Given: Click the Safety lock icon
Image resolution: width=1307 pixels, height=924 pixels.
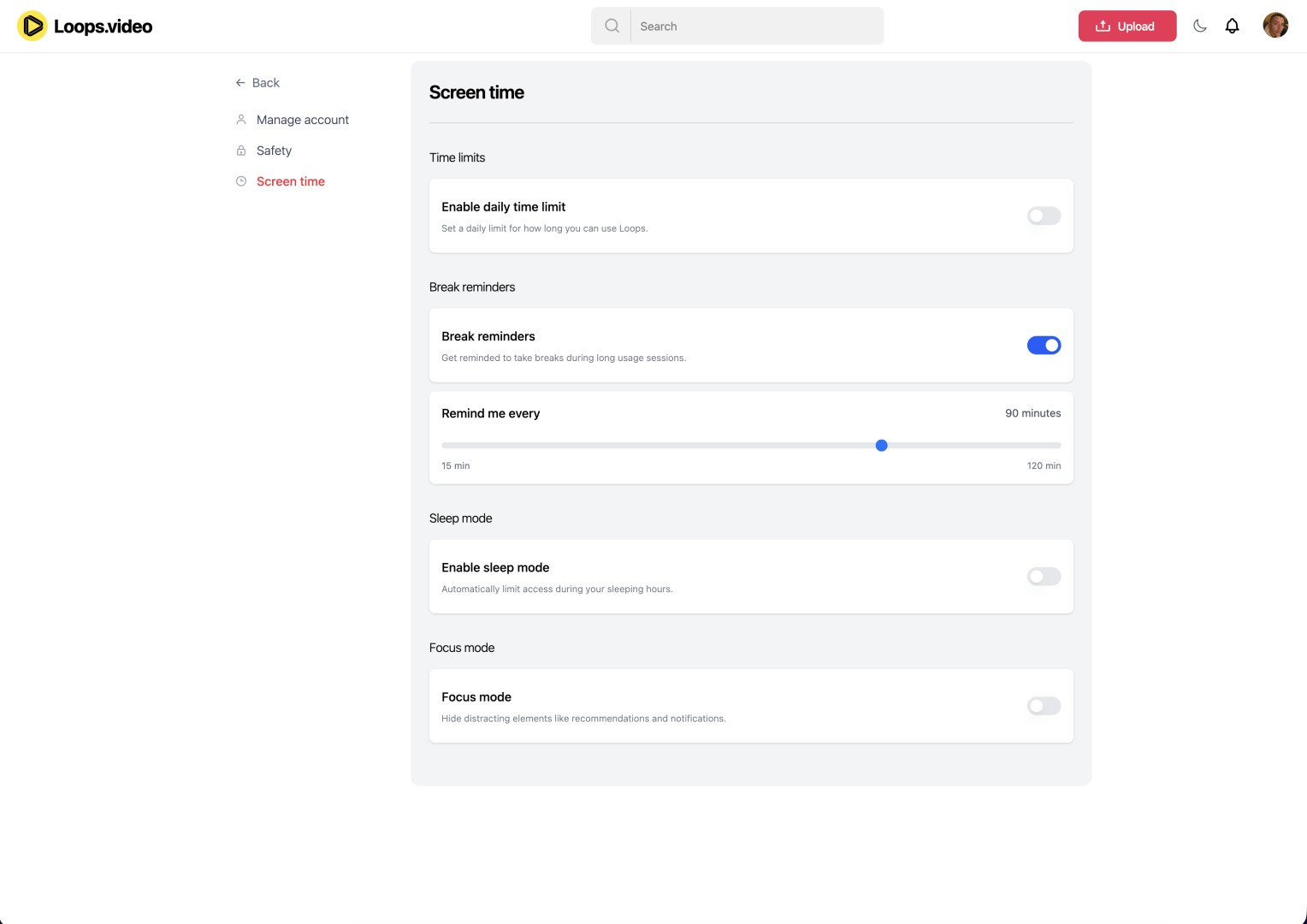Looking at the screenshot, I should (241, 151).
